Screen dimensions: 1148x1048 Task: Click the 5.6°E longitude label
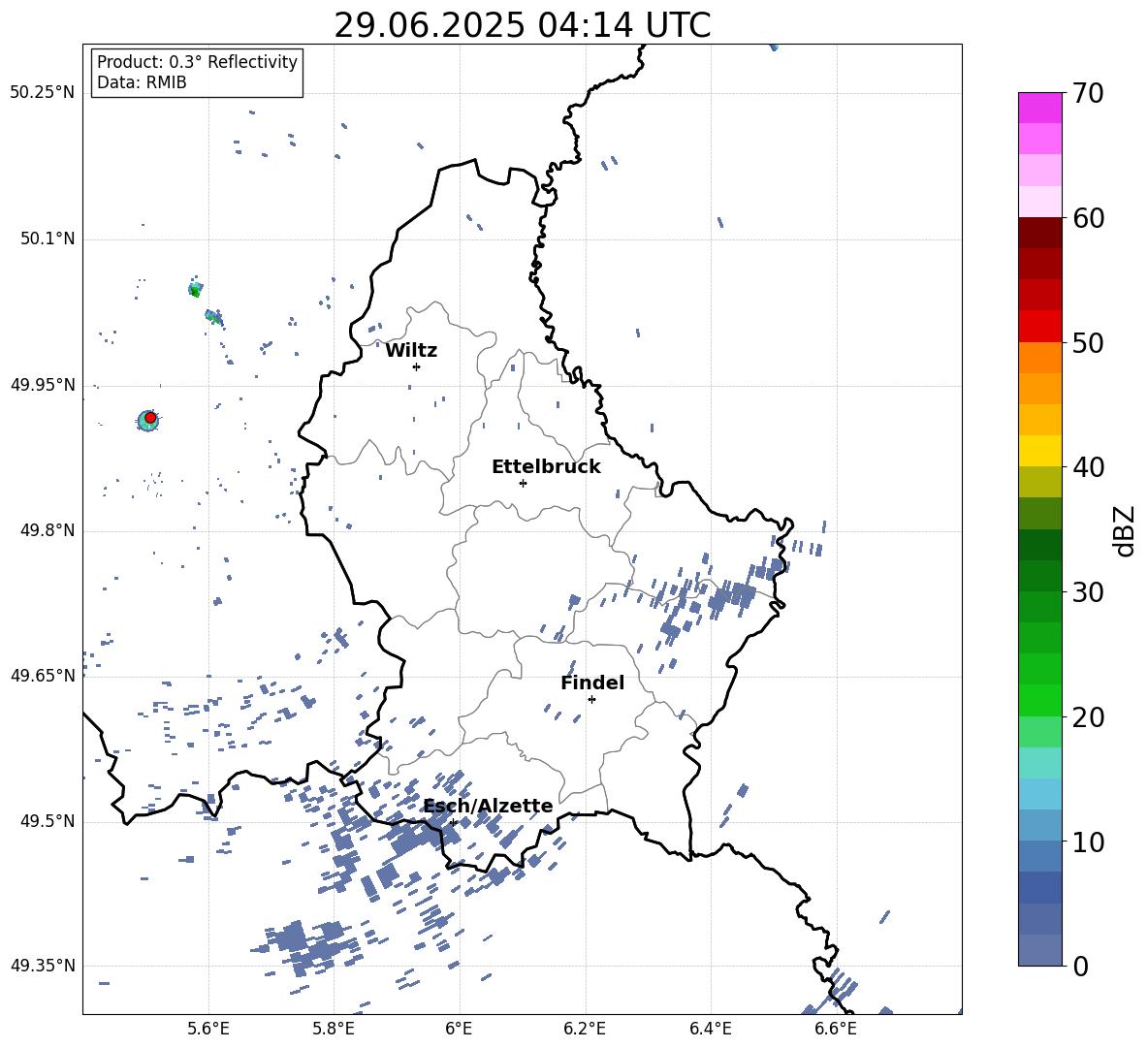point(208,1029)
